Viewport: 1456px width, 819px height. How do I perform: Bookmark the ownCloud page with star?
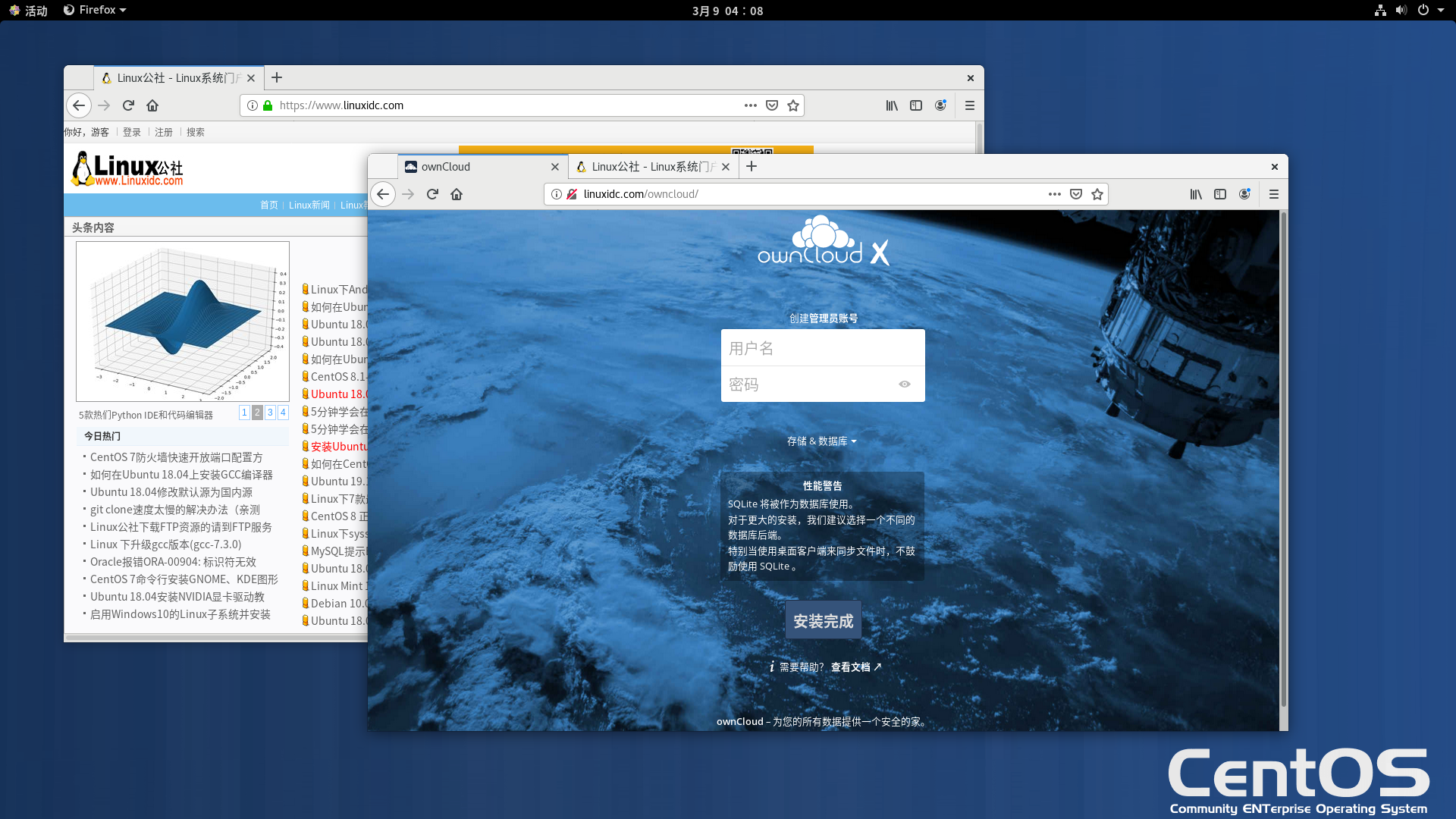(1097, 194)
